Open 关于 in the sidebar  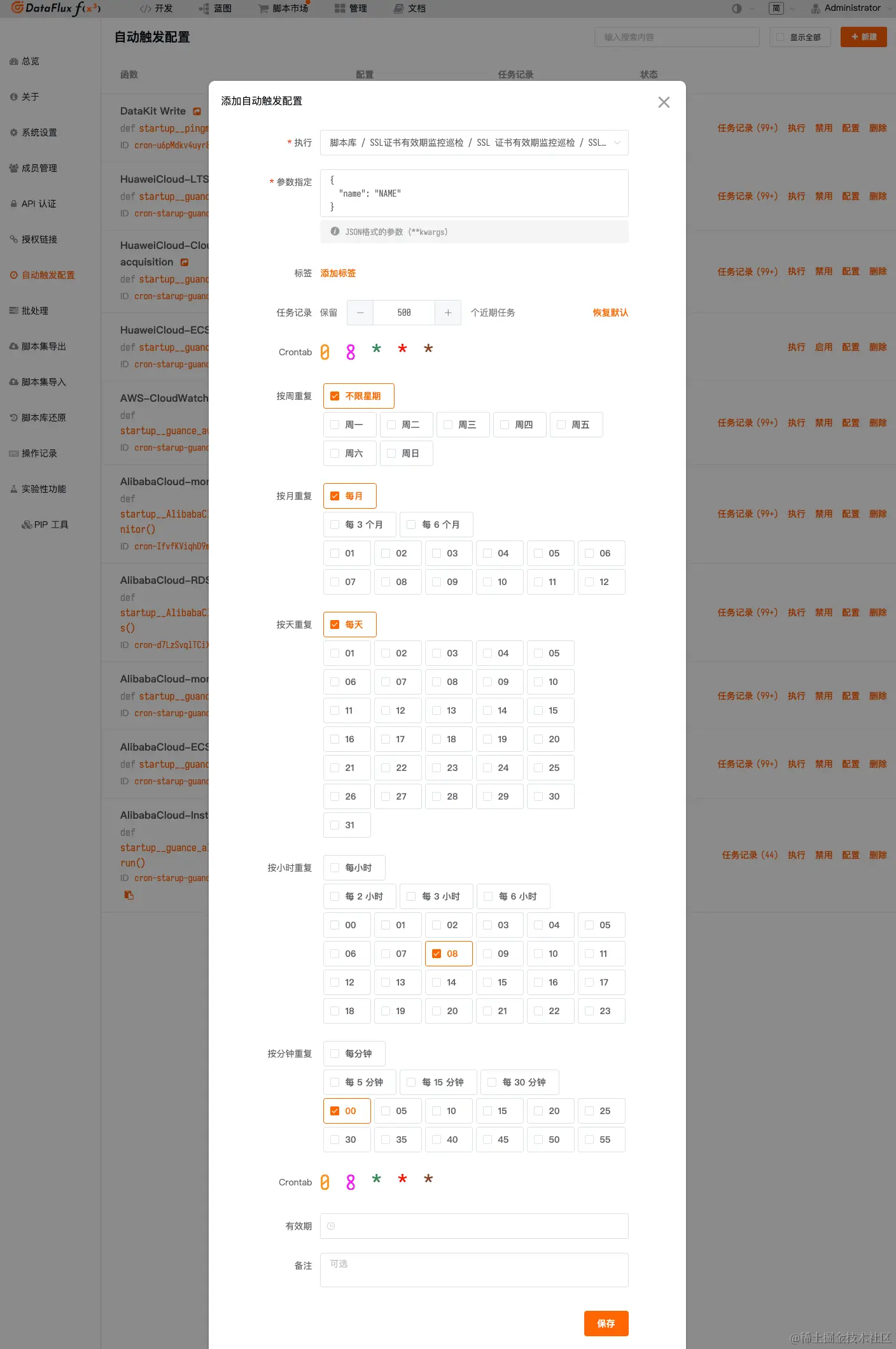pos(25,97)
